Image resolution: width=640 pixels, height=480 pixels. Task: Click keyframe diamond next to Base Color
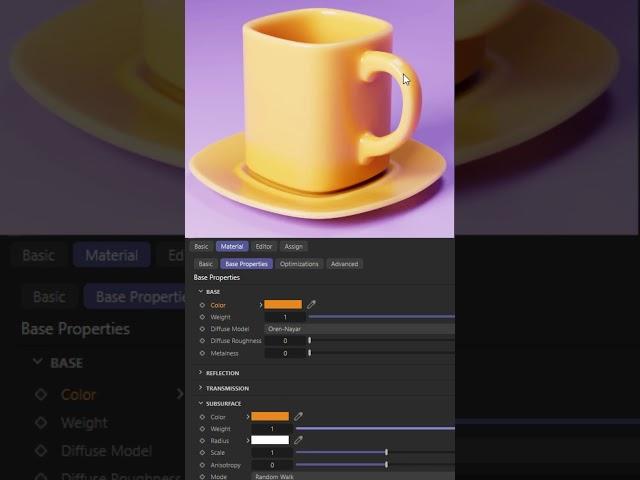coord(202,305)
